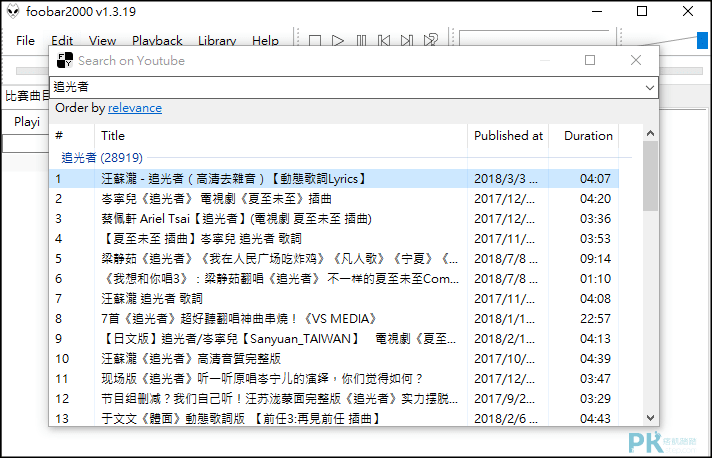Select result 3 蔡佩軒 Ariel Tsai 追光者
This screenshot has width=712, height=458.
334,219
